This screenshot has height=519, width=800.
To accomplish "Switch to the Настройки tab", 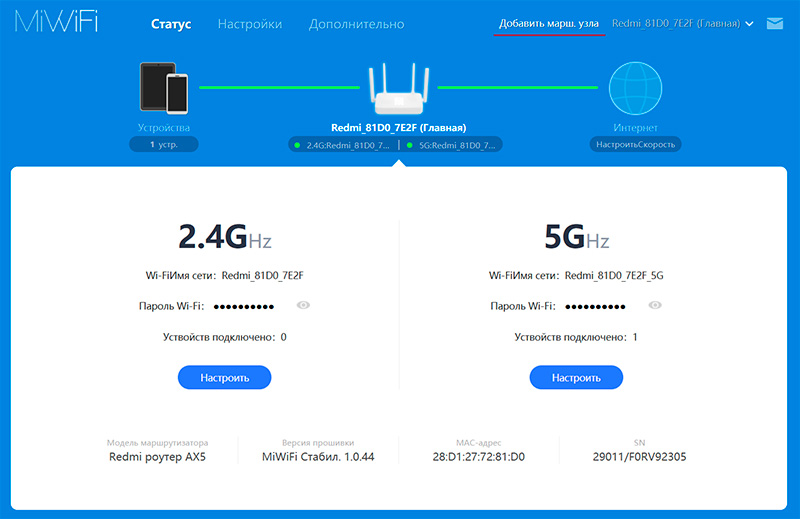I will click(250, 23).
